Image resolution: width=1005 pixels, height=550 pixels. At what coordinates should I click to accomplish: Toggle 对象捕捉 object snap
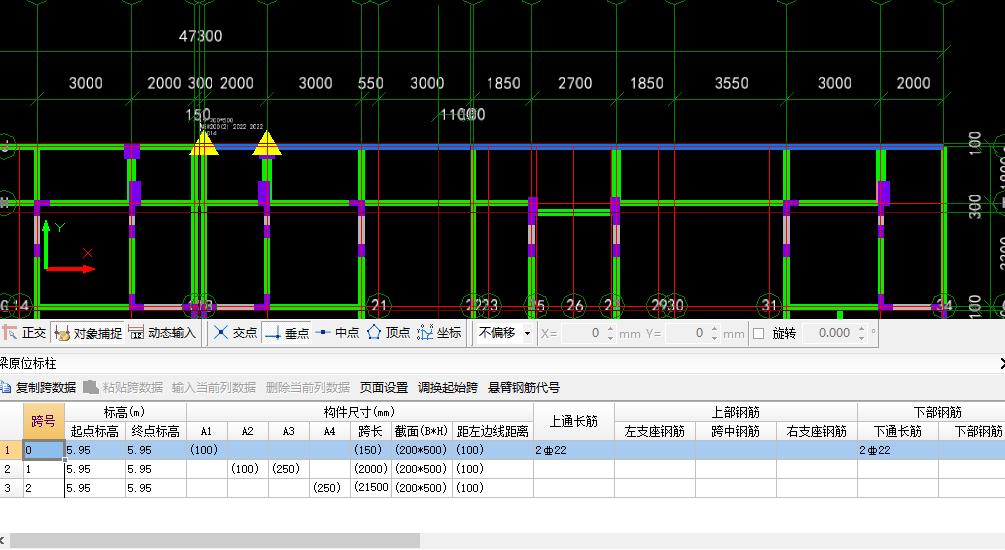point(88,333)
